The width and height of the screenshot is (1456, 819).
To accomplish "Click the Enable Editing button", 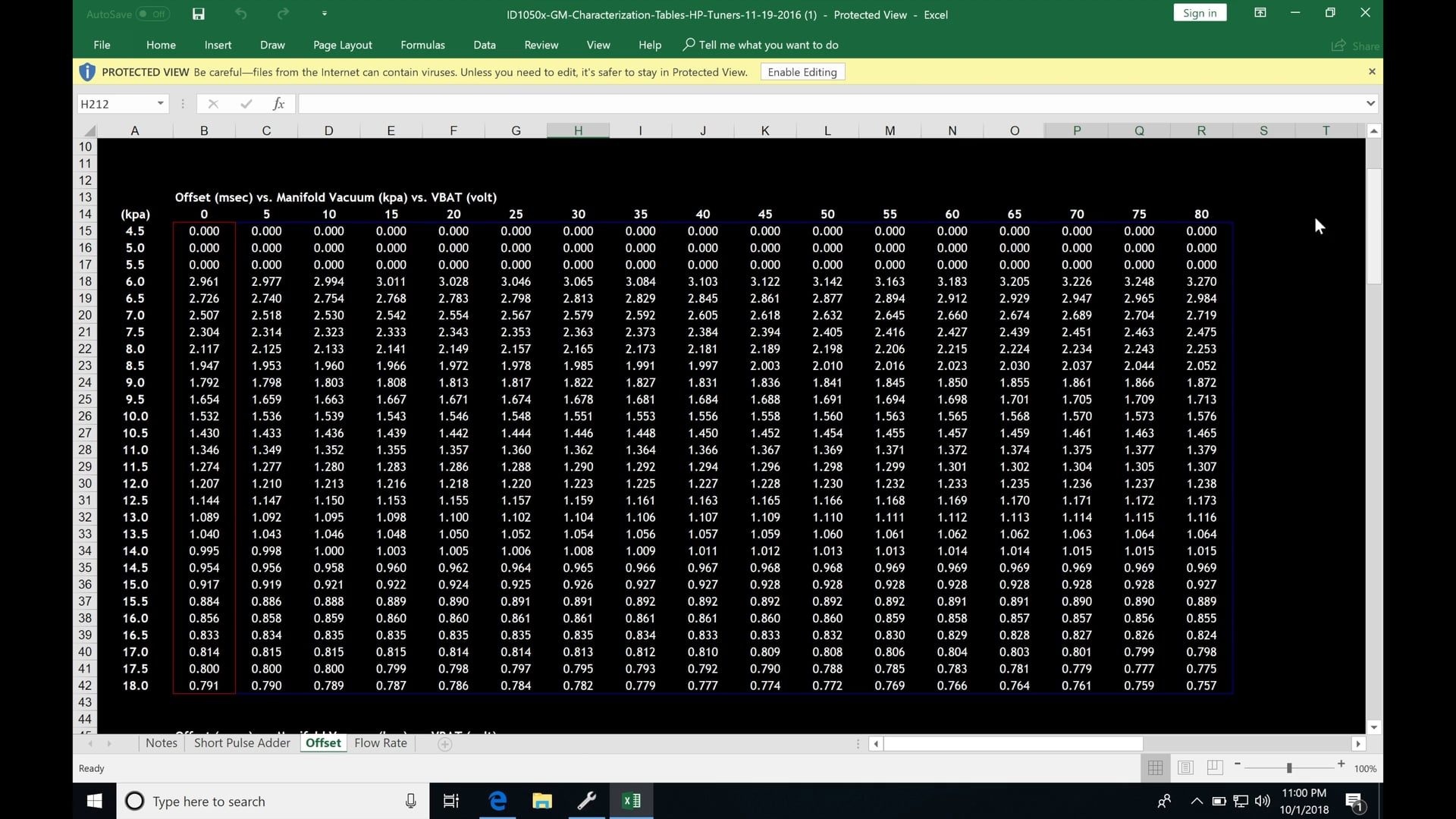I will point(802,71).
